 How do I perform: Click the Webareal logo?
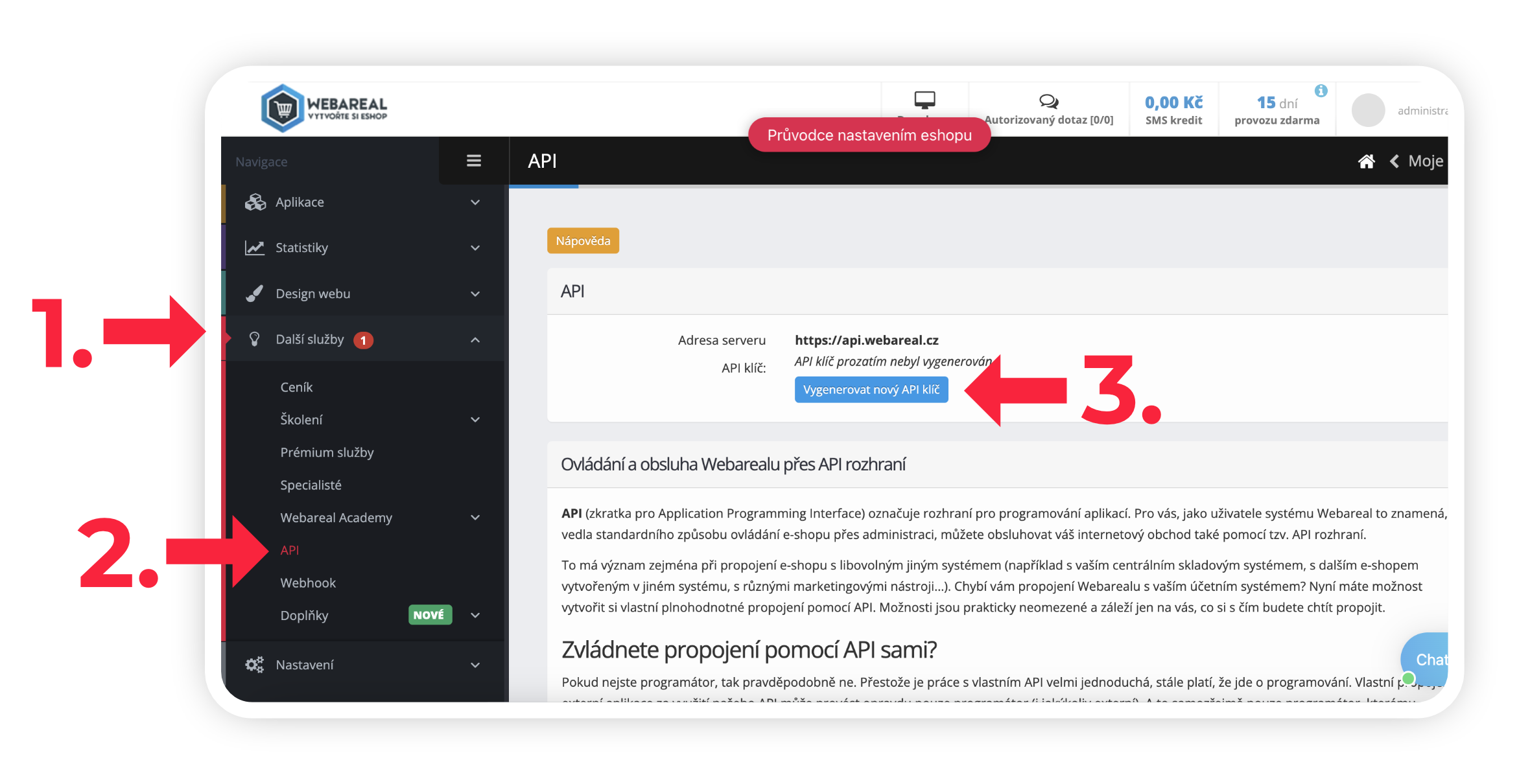point(324,108)
